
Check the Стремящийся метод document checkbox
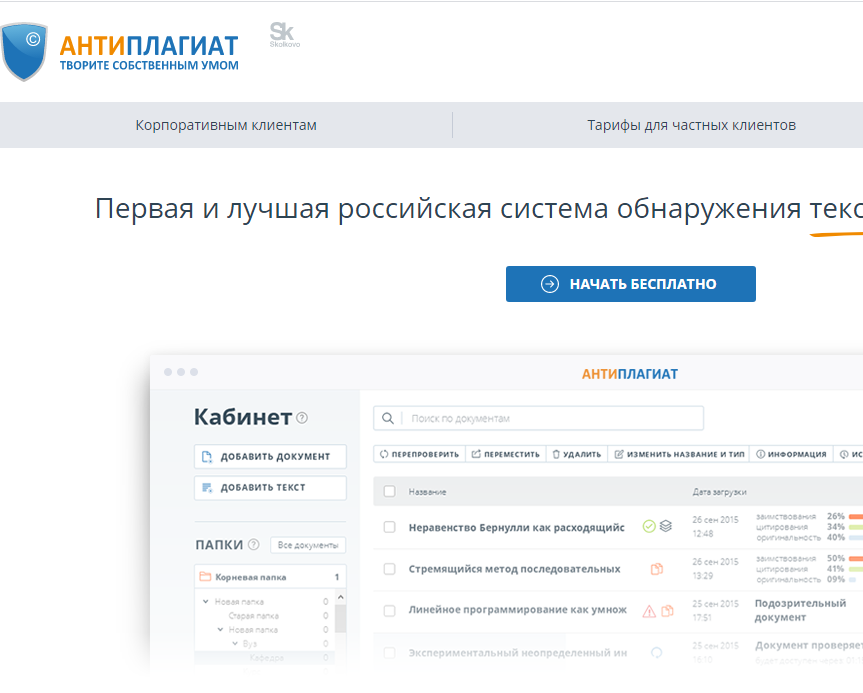tap(390, 569)
